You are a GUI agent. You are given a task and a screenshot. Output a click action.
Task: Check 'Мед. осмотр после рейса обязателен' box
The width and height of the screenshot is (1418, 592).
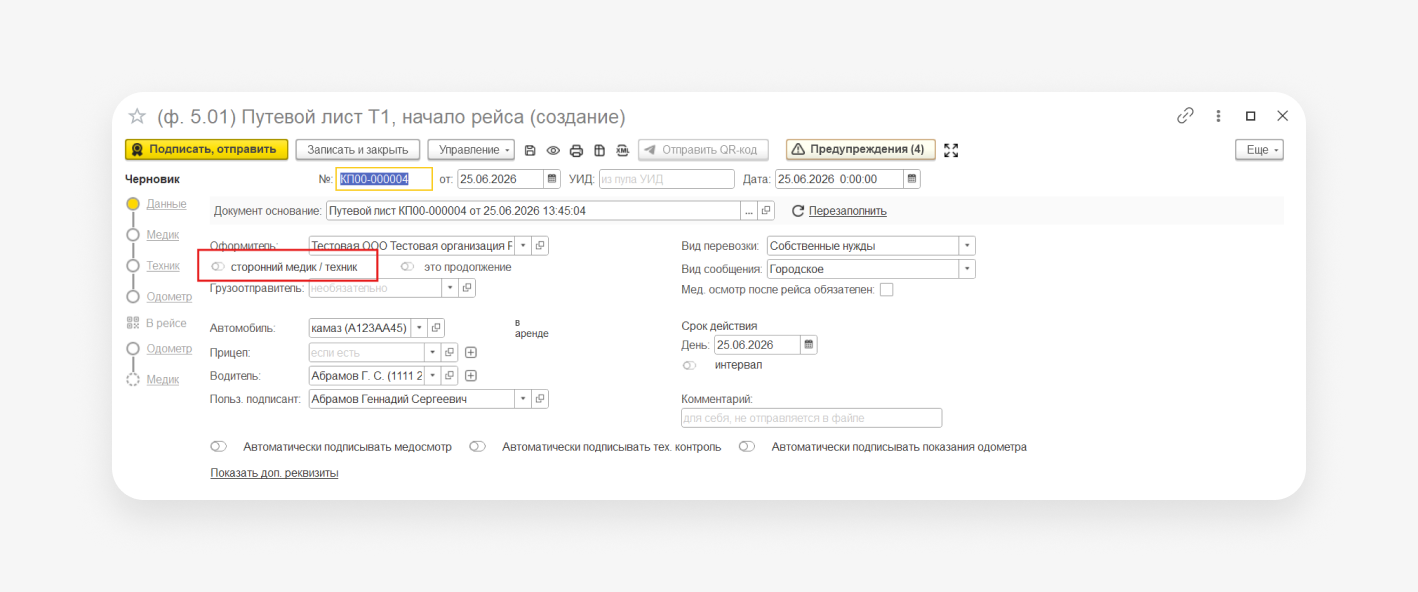(x=886, y=290)
